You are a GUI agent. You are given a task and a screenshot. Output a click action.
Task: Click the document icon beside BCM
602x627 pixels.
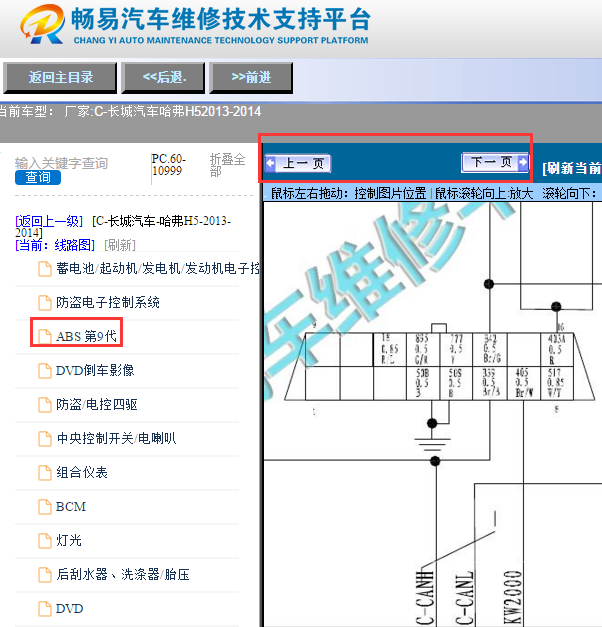click(45, 507)
